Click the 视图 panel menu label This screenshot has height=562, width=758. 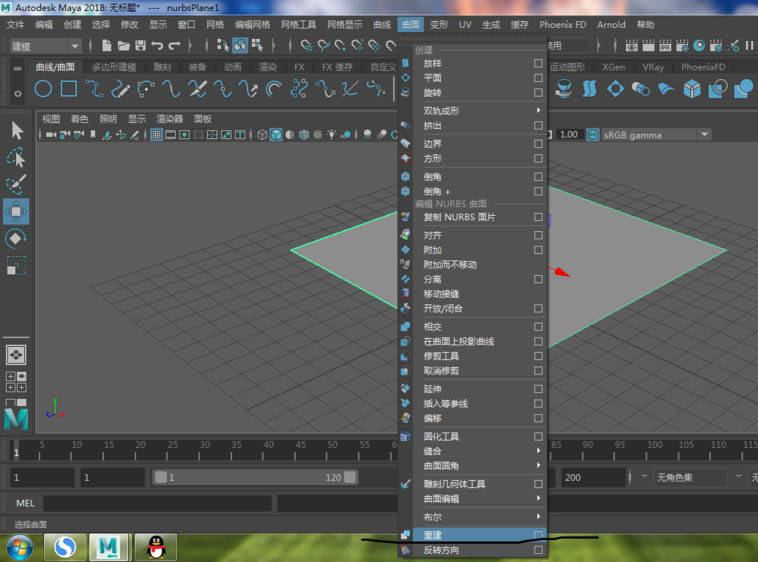click(51, 118)
